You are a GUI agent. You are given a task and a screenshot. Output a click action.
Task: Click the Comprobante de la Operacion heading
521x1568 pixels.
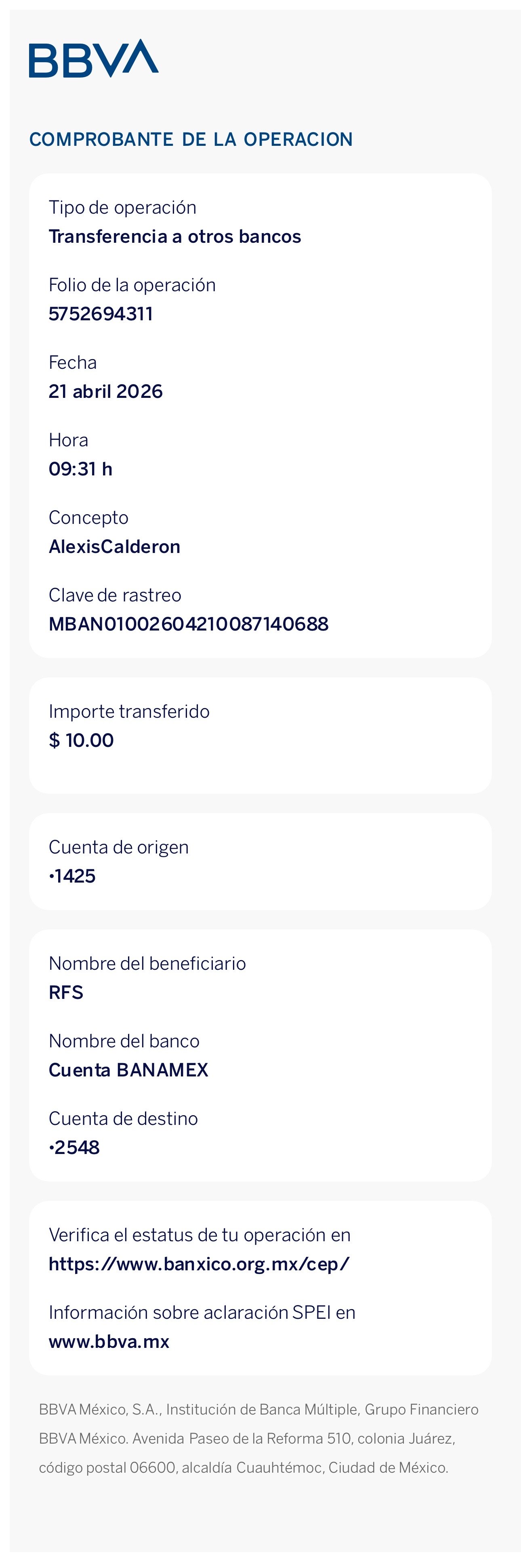[191, 139]
